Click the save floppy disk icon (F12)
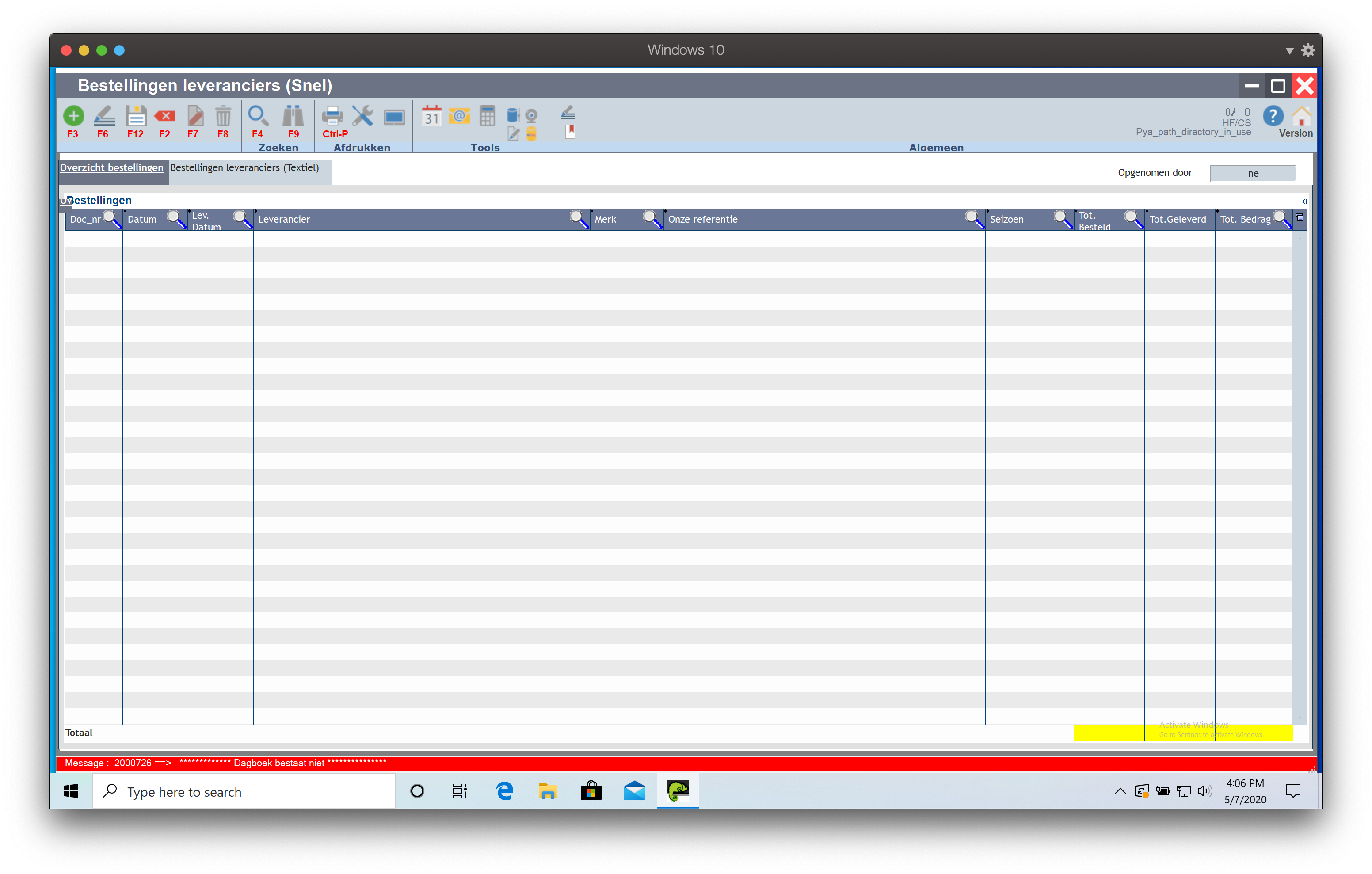The height and width of the screenshot is (874, 1372). click(x=136, y=116)
